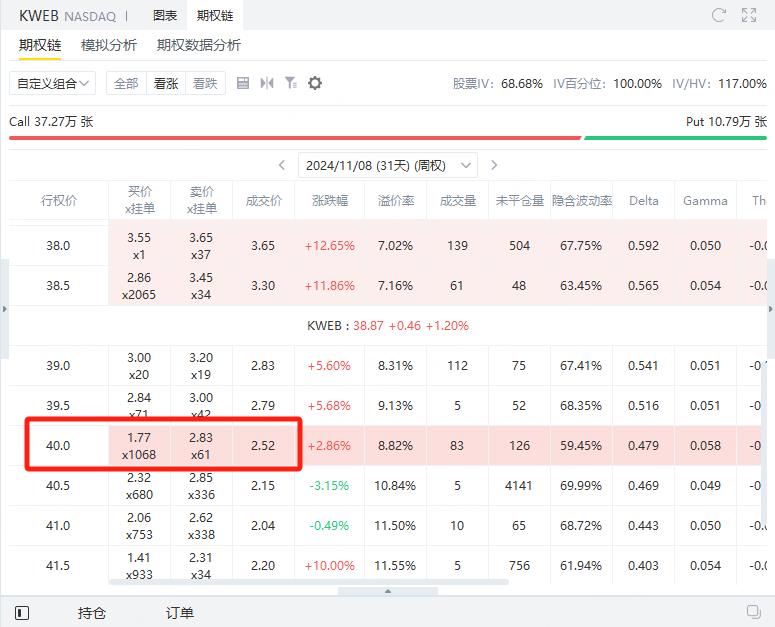Expand panel to fullscreen

pos(749,15)
